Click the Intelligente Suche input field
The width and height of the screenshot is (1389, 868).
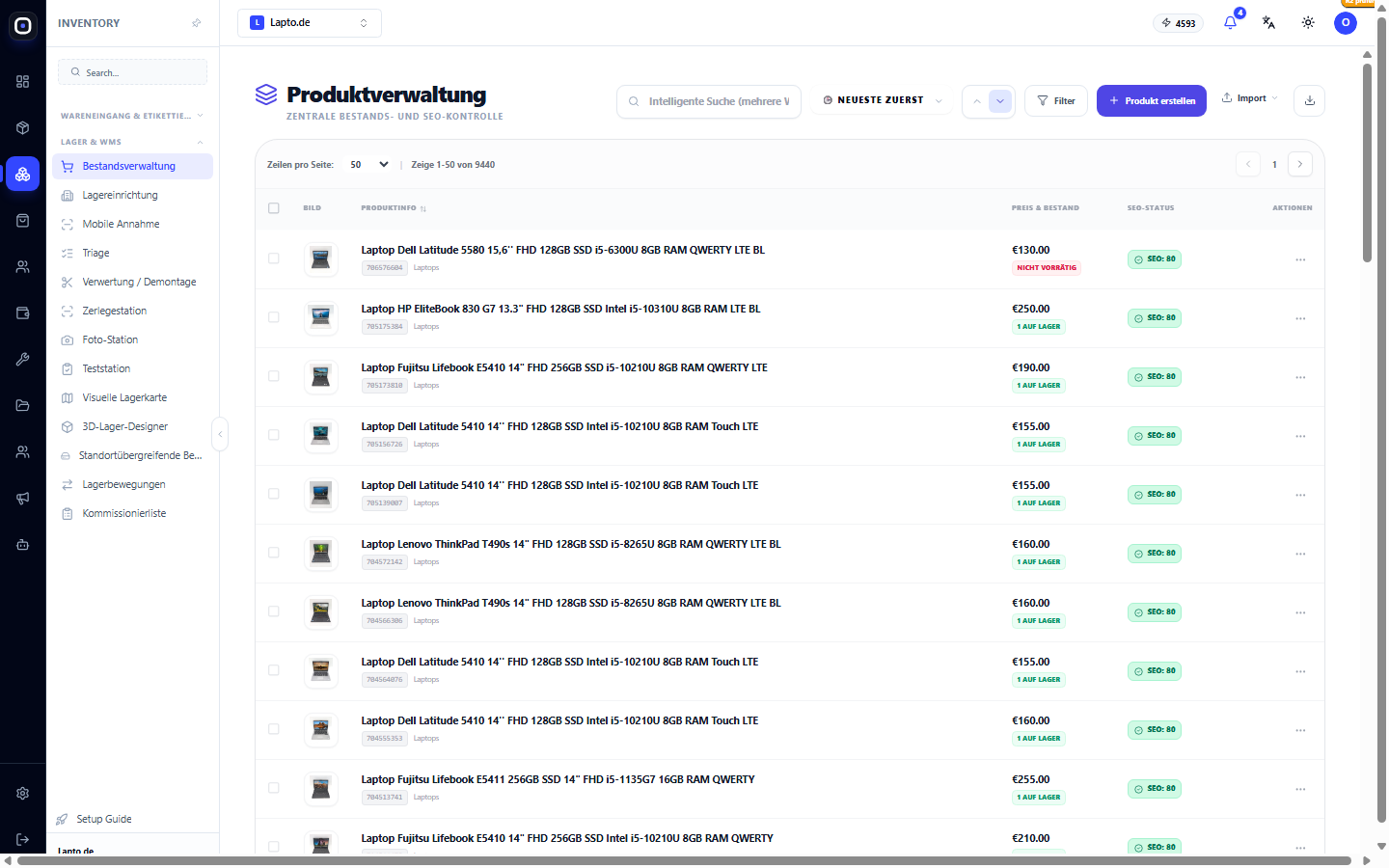(709, 101)
